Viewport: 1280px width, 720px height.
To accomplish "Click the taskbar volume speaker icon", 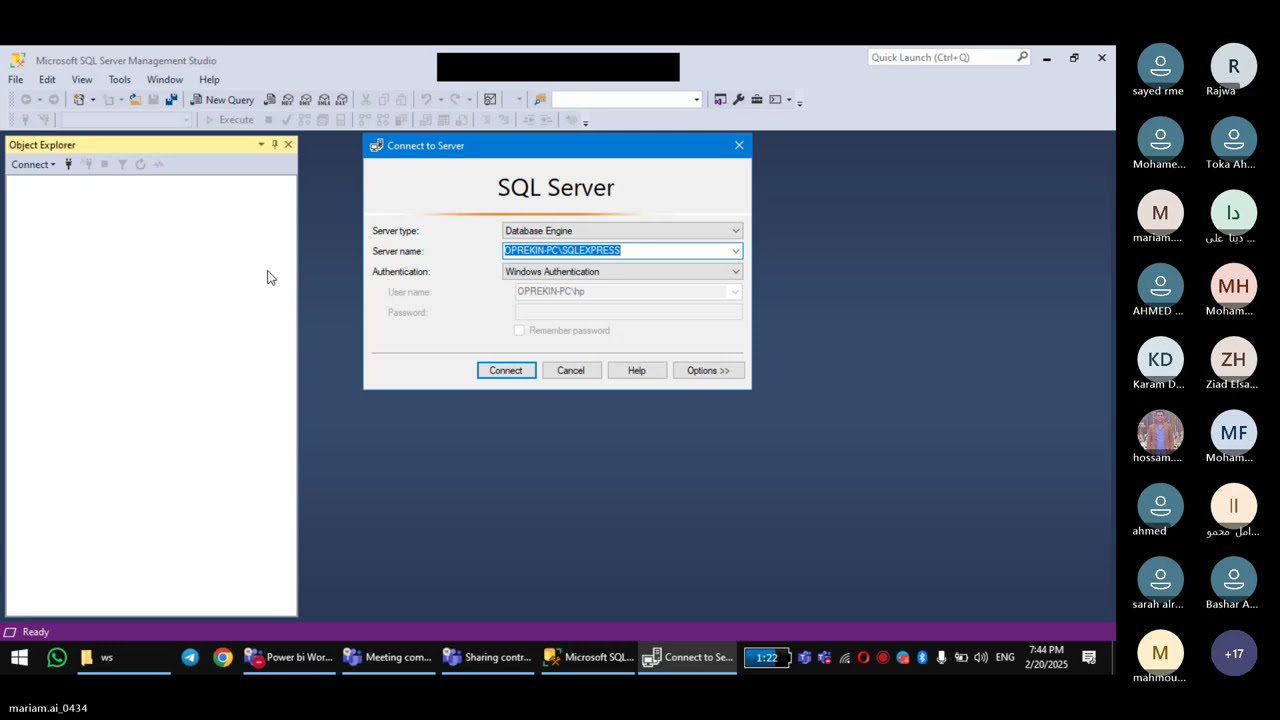I will [980, 657].
